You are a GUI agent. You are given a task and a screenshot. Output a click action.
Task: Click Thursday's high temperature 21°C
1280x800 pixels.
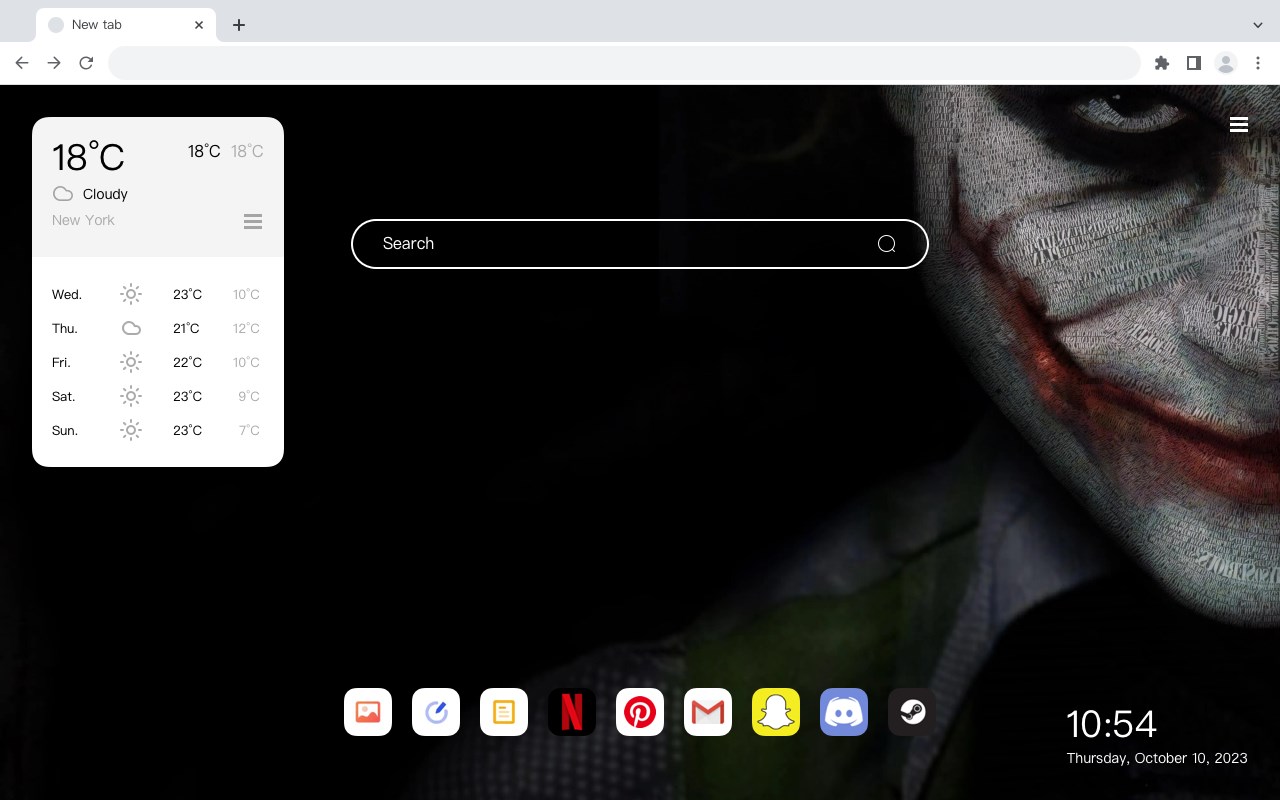(x=186, y=328)
